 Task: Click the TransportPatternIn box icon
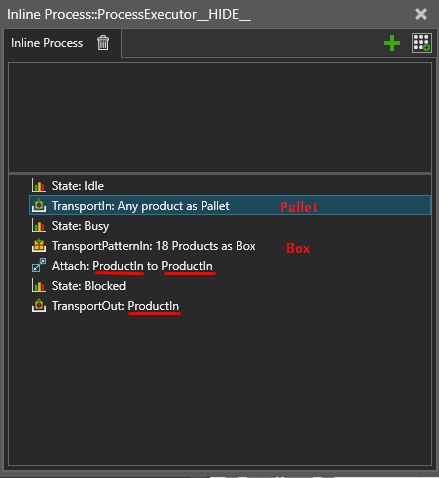pos(39,246)
